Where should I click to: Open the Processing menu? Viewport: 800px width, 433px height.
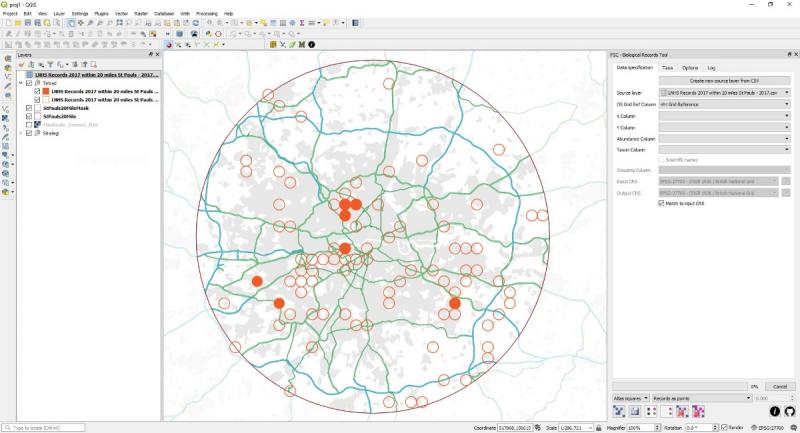pyautogui.click(x=207, y=14)
